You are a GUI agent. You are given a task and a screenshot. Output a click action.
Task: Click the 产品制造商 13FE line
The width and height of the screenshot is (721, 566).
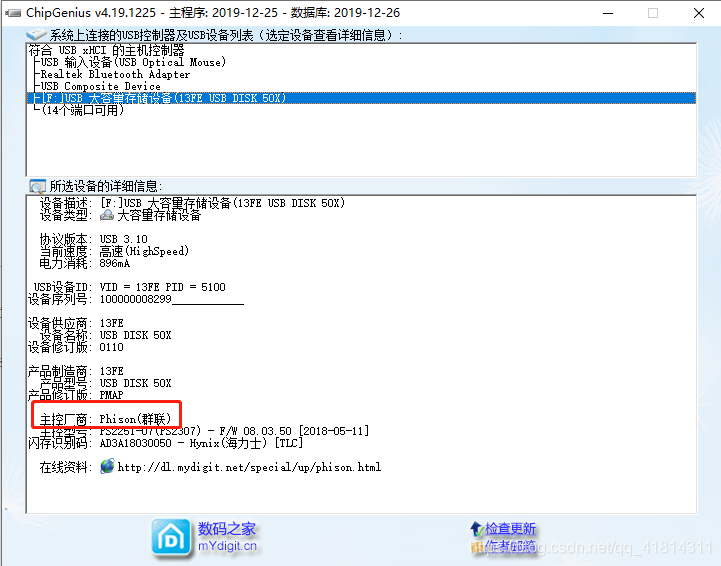pos(75,371)
